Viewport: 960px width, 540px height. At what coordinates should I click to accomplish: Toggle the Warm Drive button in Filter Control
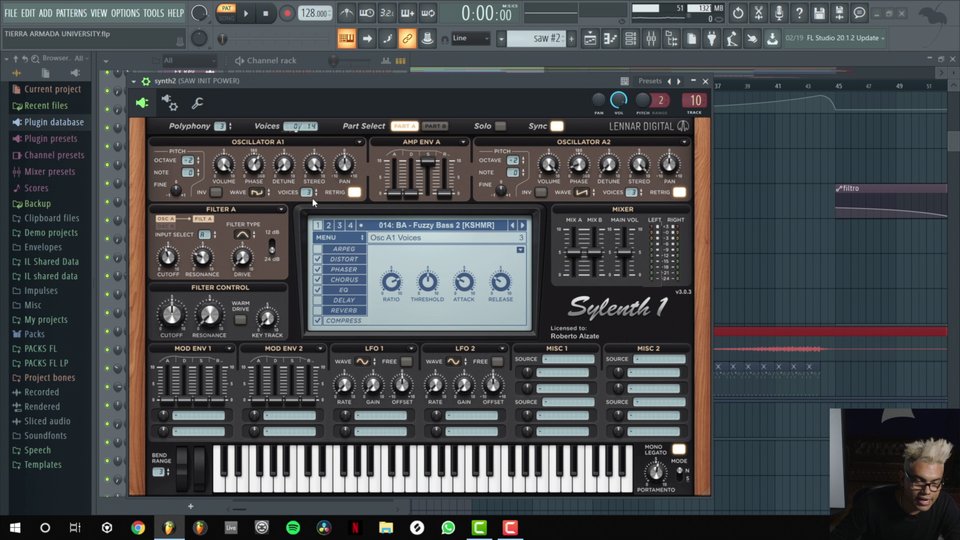click(240, 319)
